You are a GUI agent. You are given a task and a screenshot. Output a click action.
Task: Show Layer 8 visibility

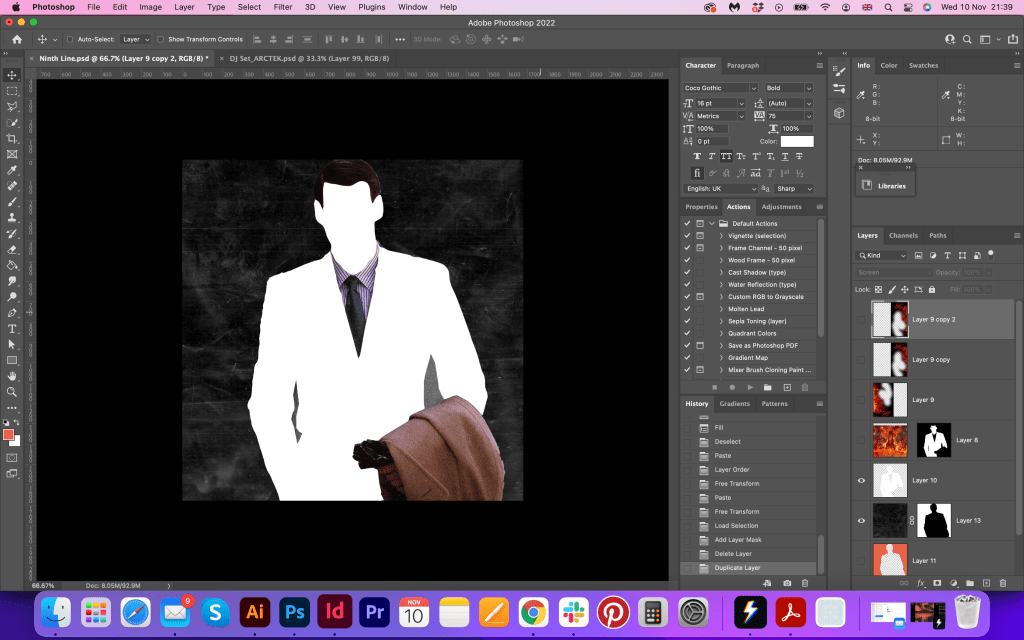[861, 439]
